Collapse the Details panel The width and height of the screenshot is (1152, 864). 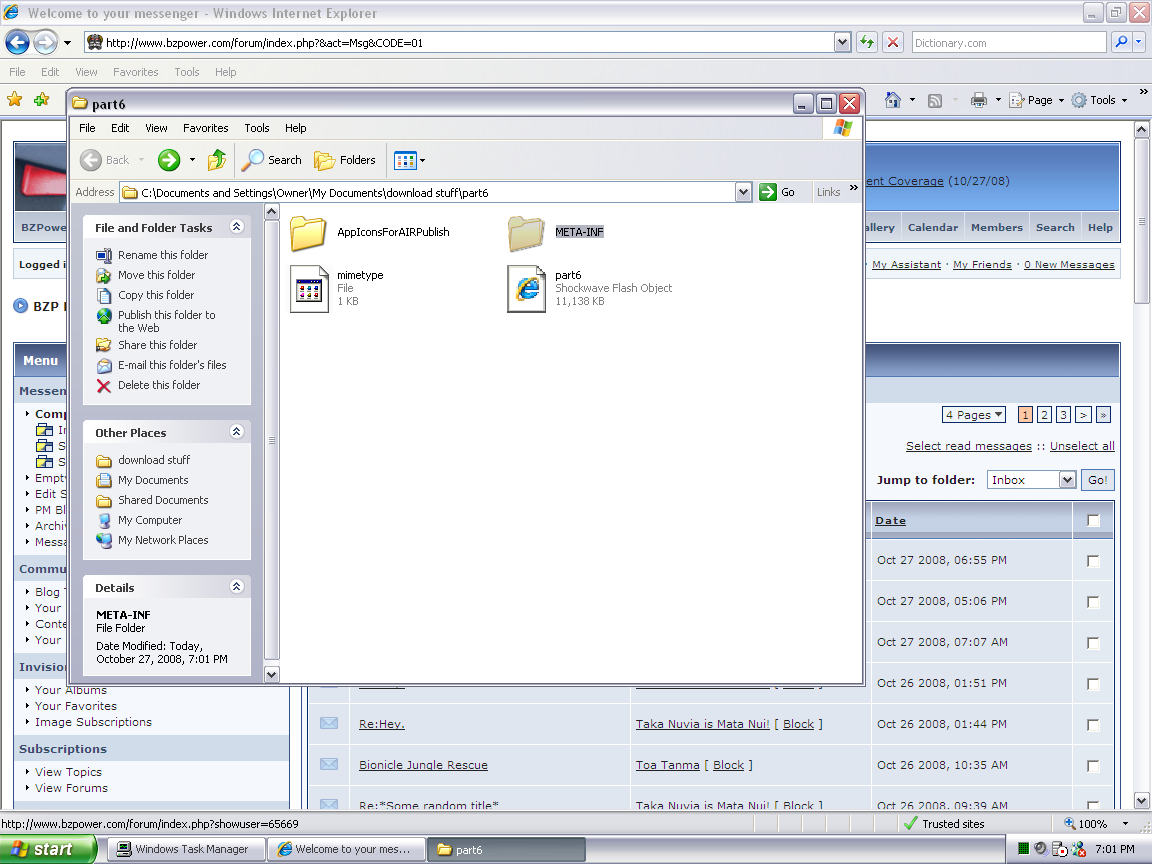pos(237,587)
